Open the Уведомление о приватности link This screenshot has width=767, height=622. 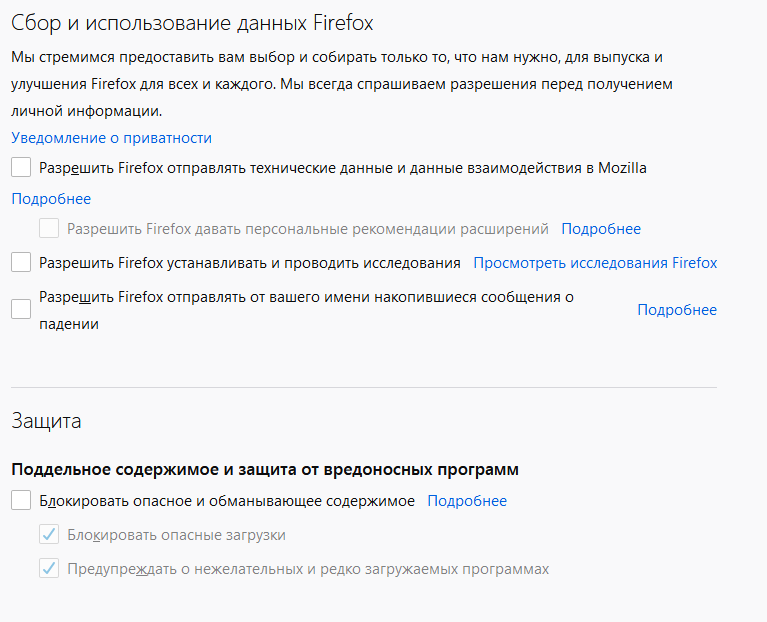pos(112,138)
